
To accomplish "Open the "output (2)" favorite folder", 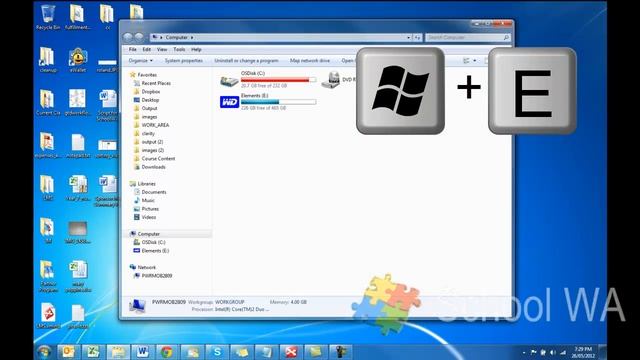I will pyautogui.click(x=152, y=142).
